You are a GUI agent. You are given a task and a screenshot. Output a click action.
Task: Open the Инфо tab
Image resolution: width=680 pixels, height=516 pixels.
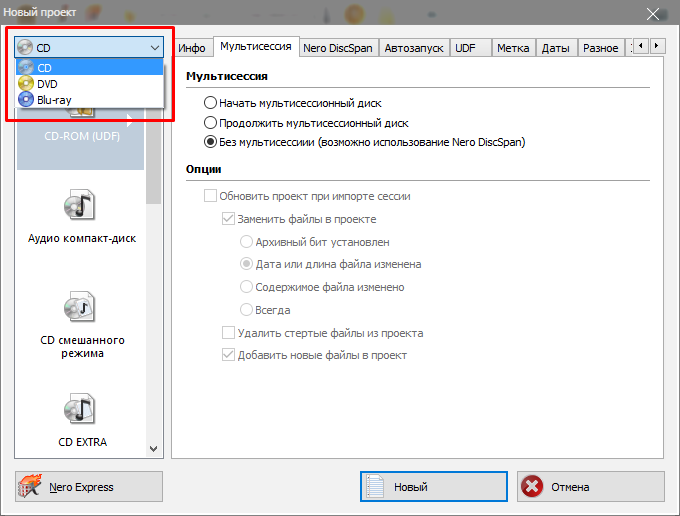192,48
